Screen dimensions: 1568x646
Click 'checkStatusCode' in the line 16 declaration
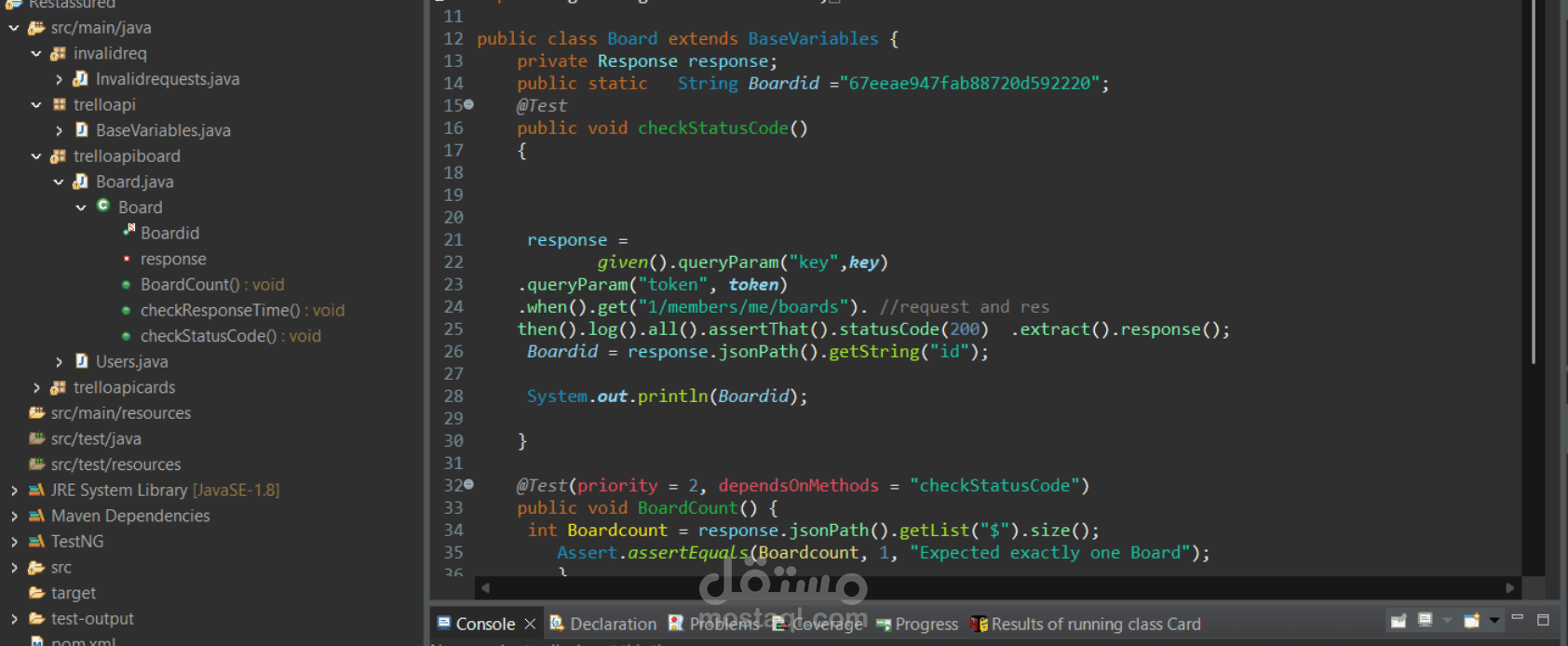point(713,128)
